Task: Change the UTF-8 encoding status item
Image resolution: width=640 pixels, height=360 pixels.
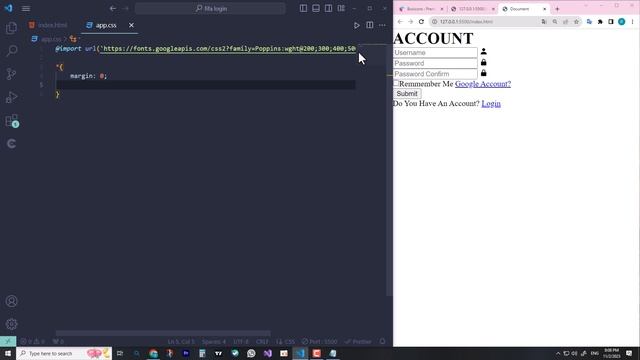Action: tap(241, 342)
